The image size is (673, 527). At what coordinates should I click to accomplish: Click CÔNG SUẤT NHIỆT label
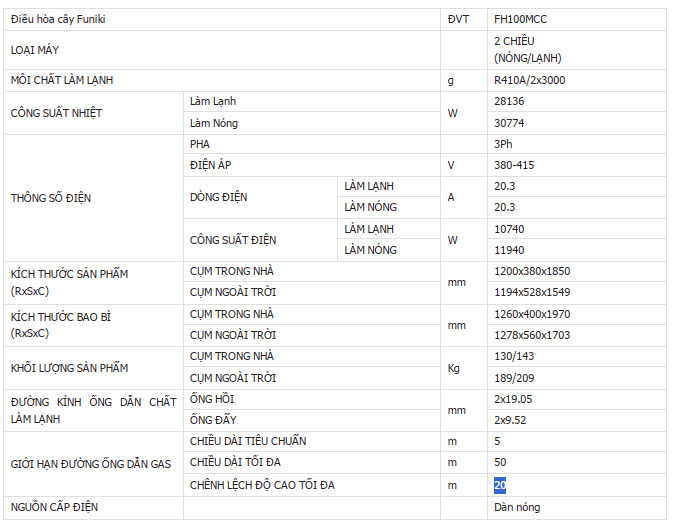click(x=56, y=113)
